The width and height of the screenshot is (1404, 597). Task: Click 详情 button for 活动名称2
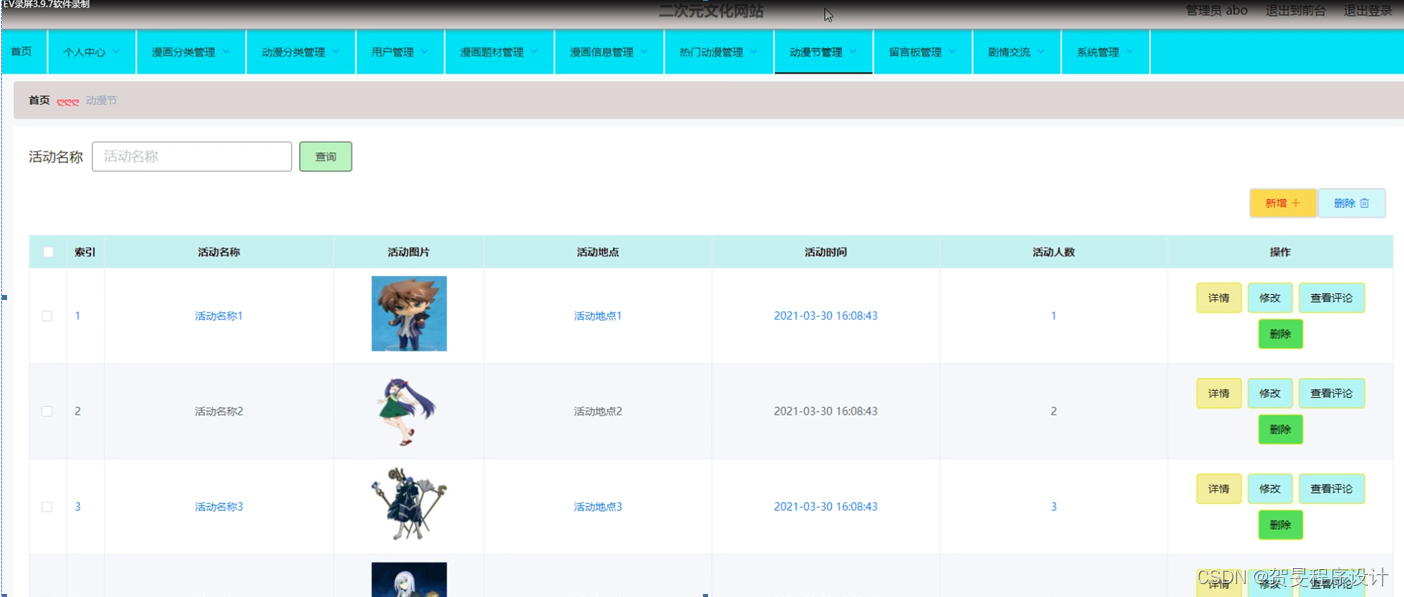(x=1219, y=393)
